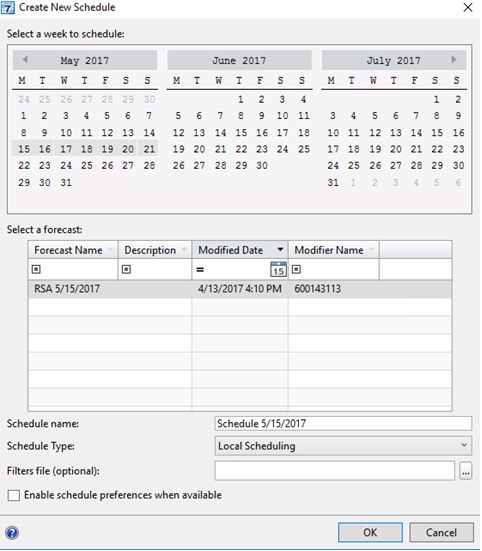482x551 pixels.
Task: Go to previous month using left arrow
Action: pos(25,60)
